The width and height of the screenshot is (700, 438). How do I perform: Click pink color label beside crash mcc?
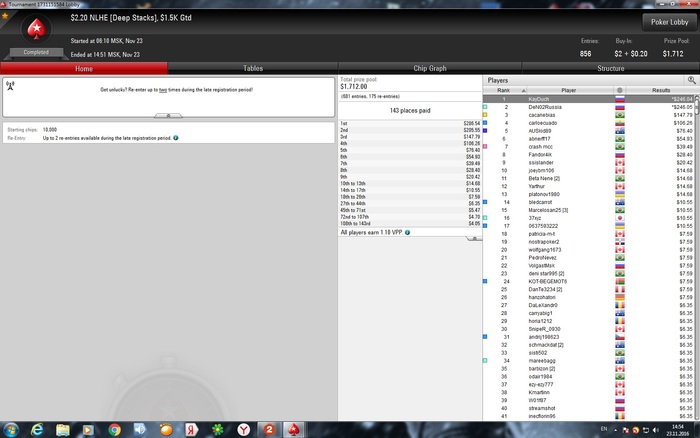pos(485,146)
